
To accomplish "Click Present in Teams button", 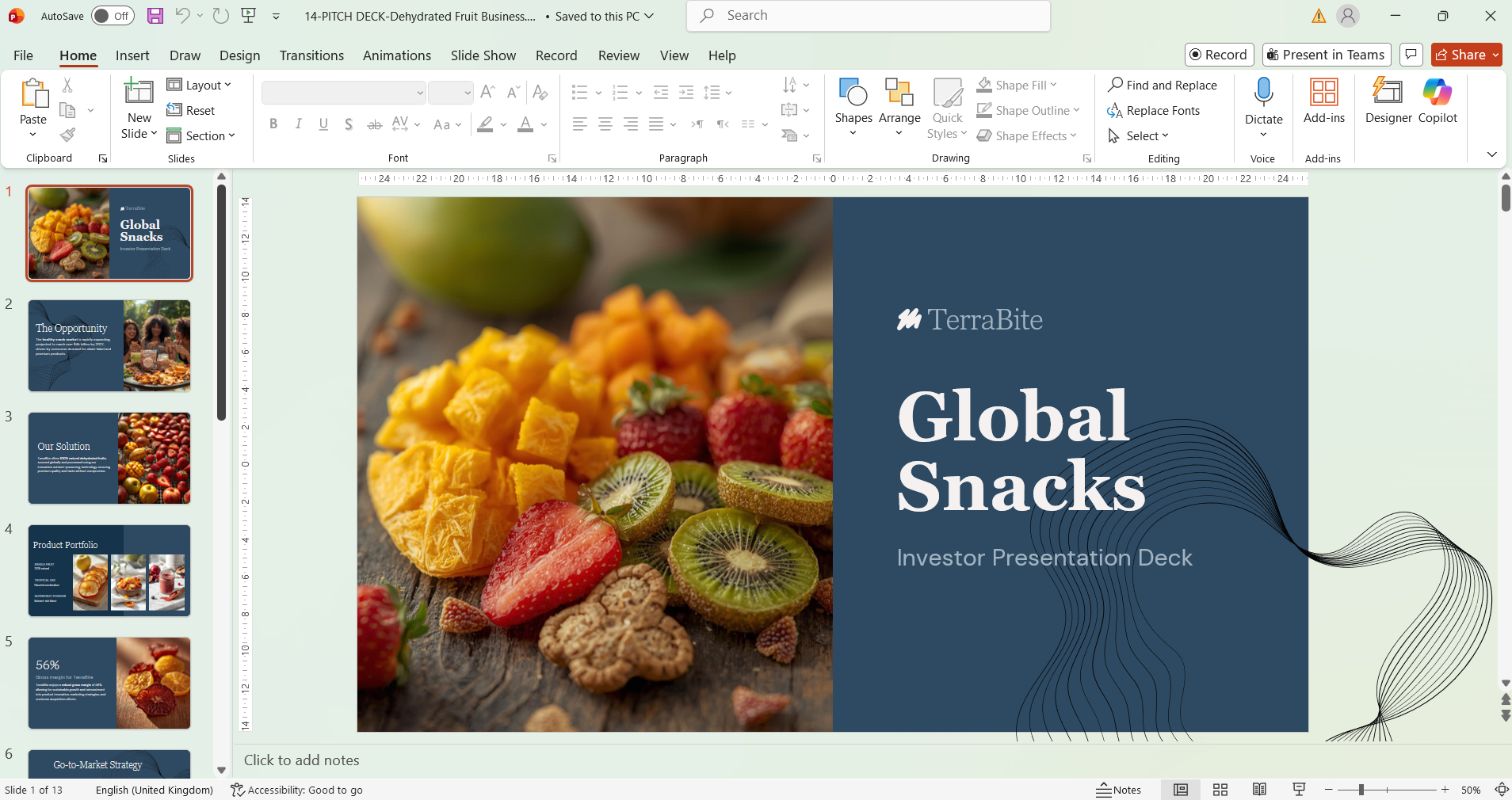I will point(1327,55).
